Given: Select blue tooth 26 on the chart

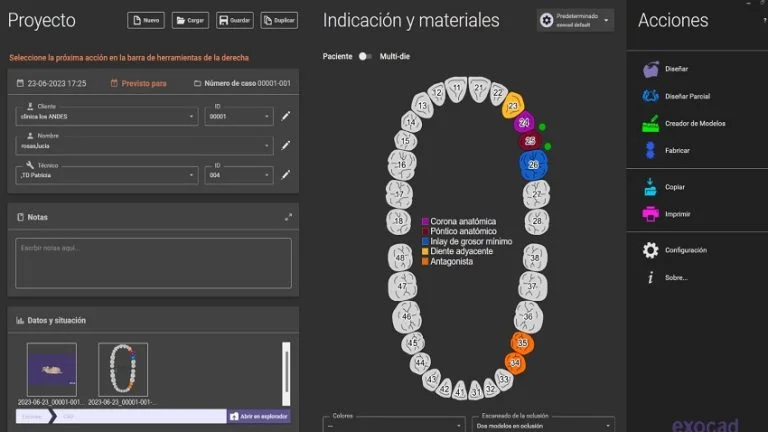Looking at the screenshot, I should click(533, 164).
